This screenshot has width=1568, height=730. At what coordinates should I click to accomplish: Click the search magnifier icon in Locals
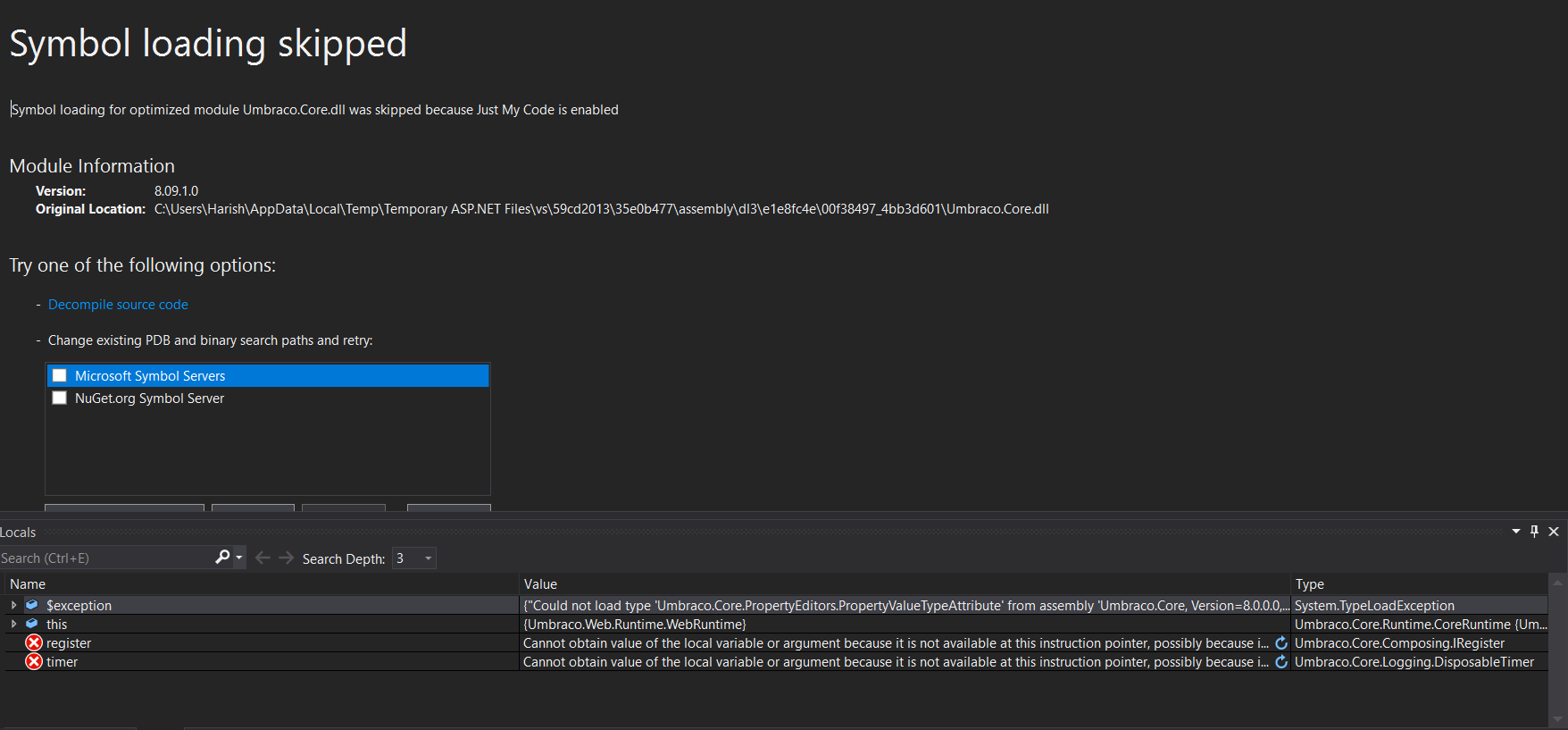coord(222,558)
